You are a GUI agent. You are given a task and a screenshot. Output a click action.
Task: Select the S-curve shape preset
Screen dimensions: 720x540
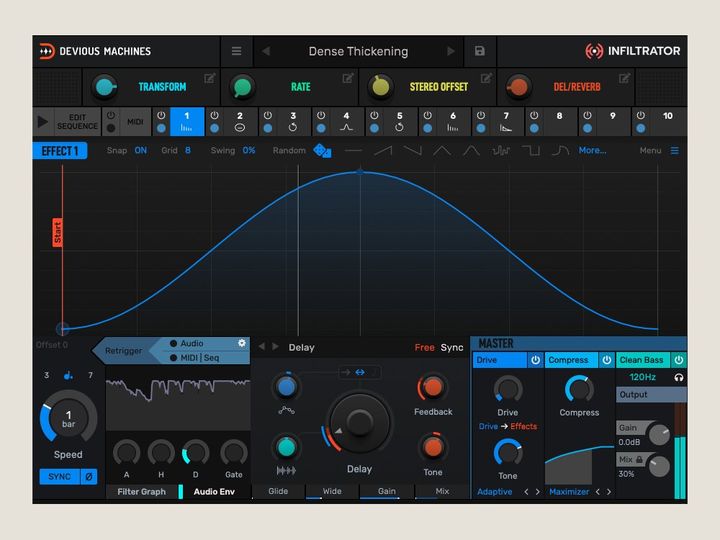pos(560,151)
